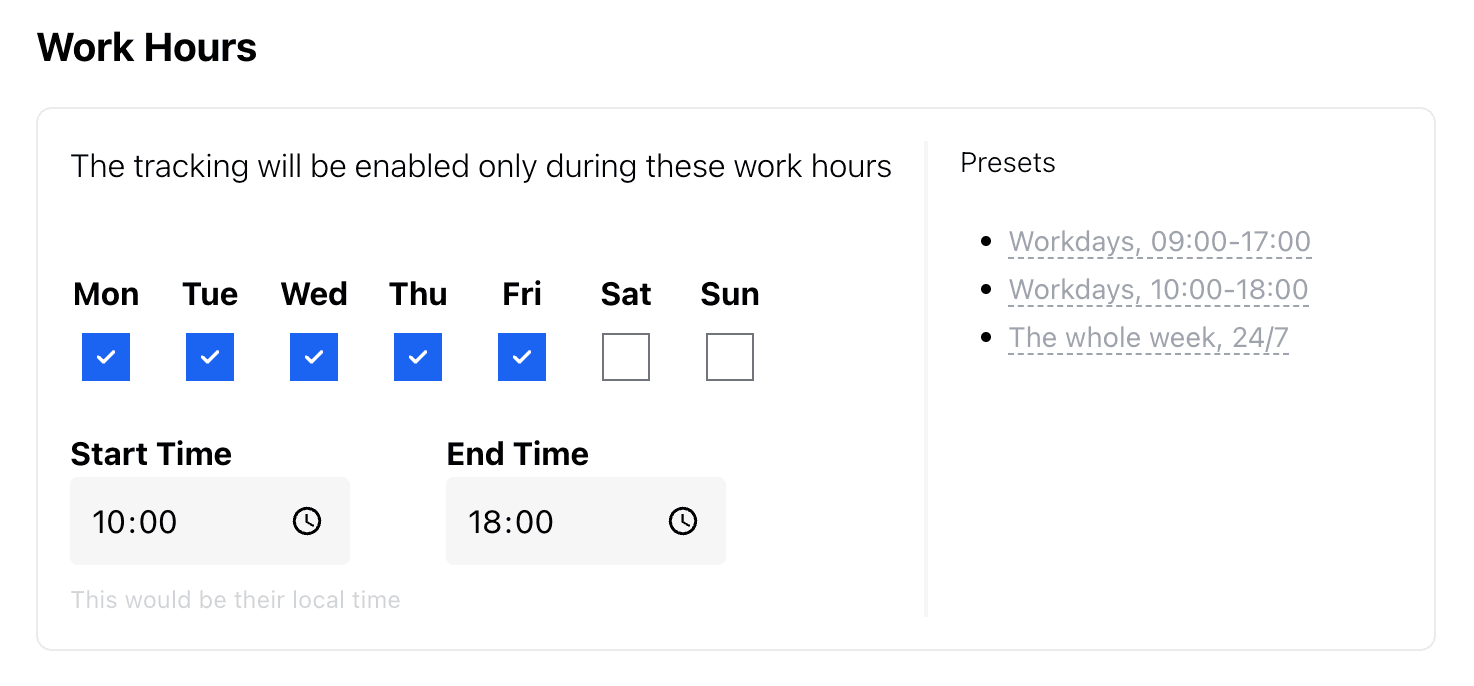The height and width of the screenshot is (686, 1474).
Task: Apply the Workdays, 09:00-17:00 preset
Action: pyautogui.click(x=1160, y=241)
